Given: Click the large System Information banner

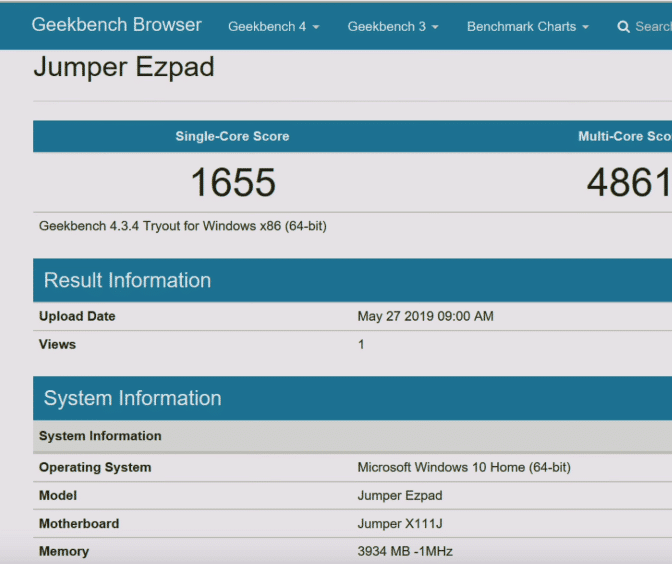Looking at the screenshot, I should click(x=352, y=398).
